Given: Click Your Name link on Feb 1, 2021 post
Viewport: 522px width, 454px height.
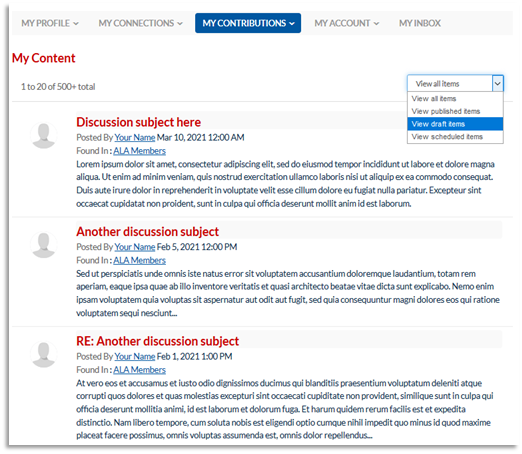Looking at the screenshot, I should point(135,356).
